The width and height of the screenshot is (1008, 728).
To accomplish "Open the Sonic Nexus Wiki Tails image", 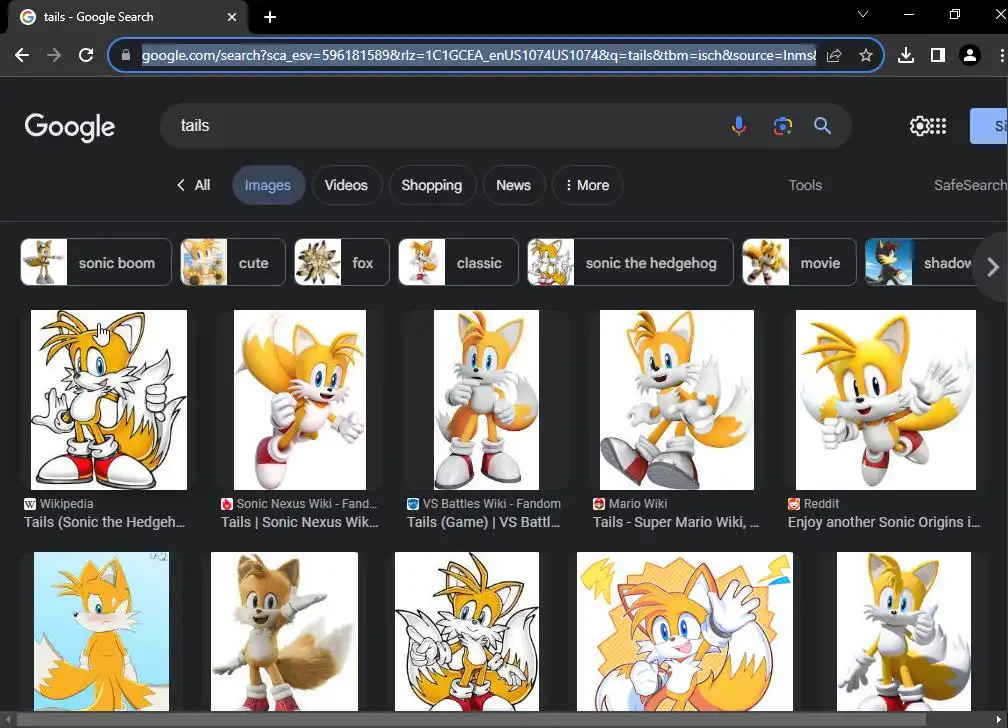I will click(300, 400).
